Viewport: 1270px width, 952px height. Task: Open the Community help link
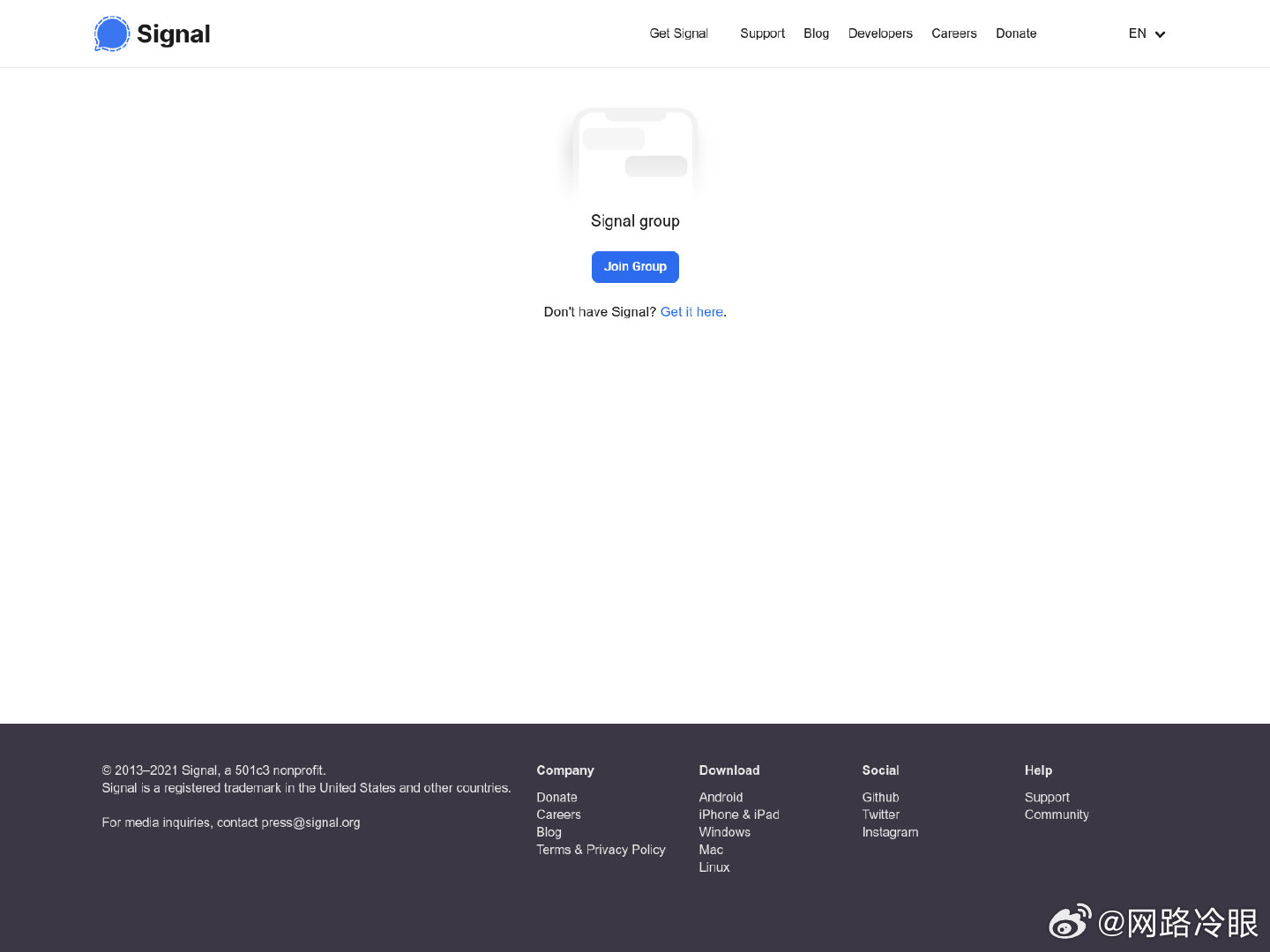[x=1057, y=814]
